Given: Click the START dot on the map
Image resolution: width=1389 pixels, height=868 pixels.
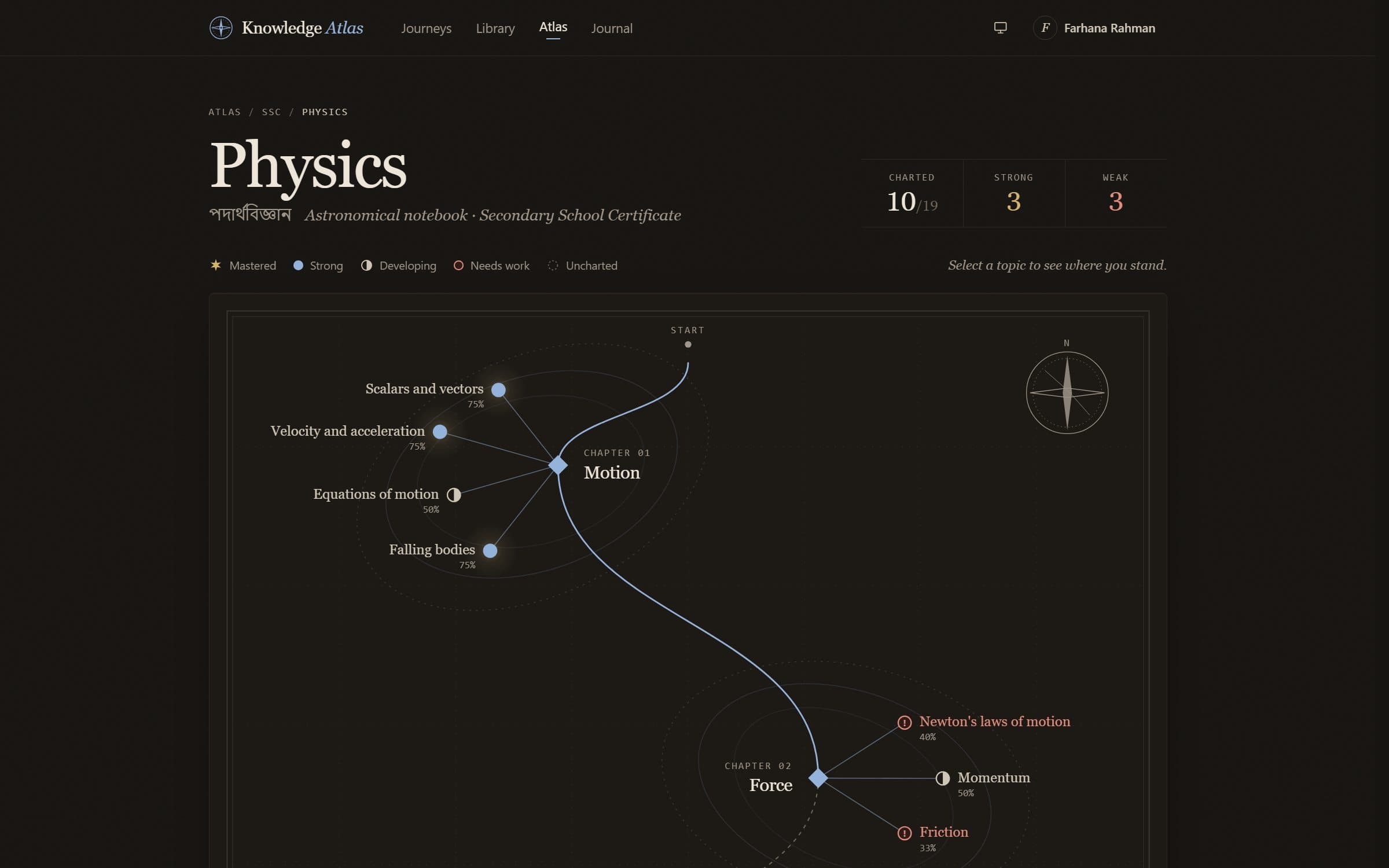Looking at the screenshot, I should 688,344.
